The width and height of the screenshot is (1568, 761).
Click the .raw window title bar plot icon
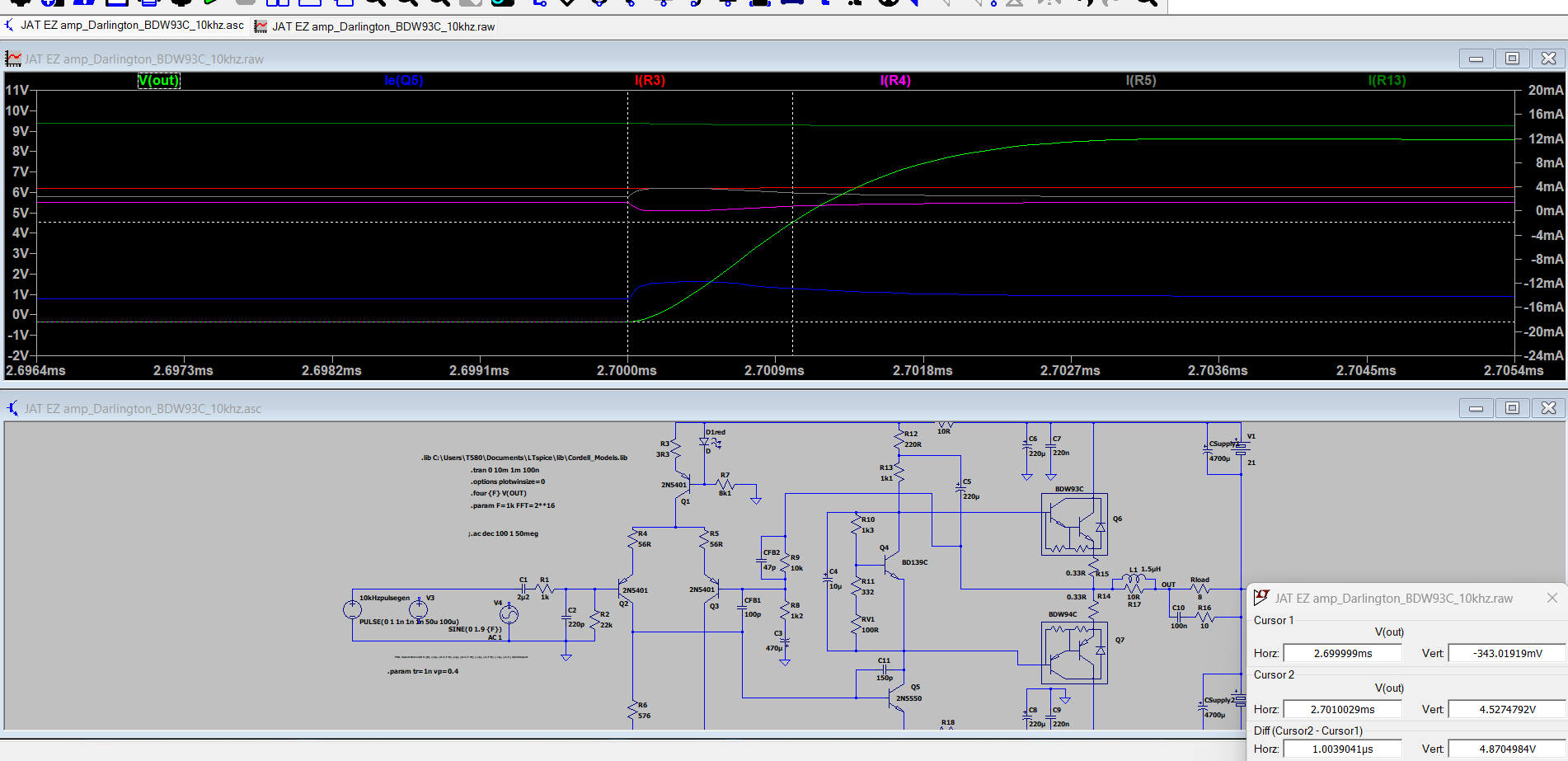(x=12, y=59)
